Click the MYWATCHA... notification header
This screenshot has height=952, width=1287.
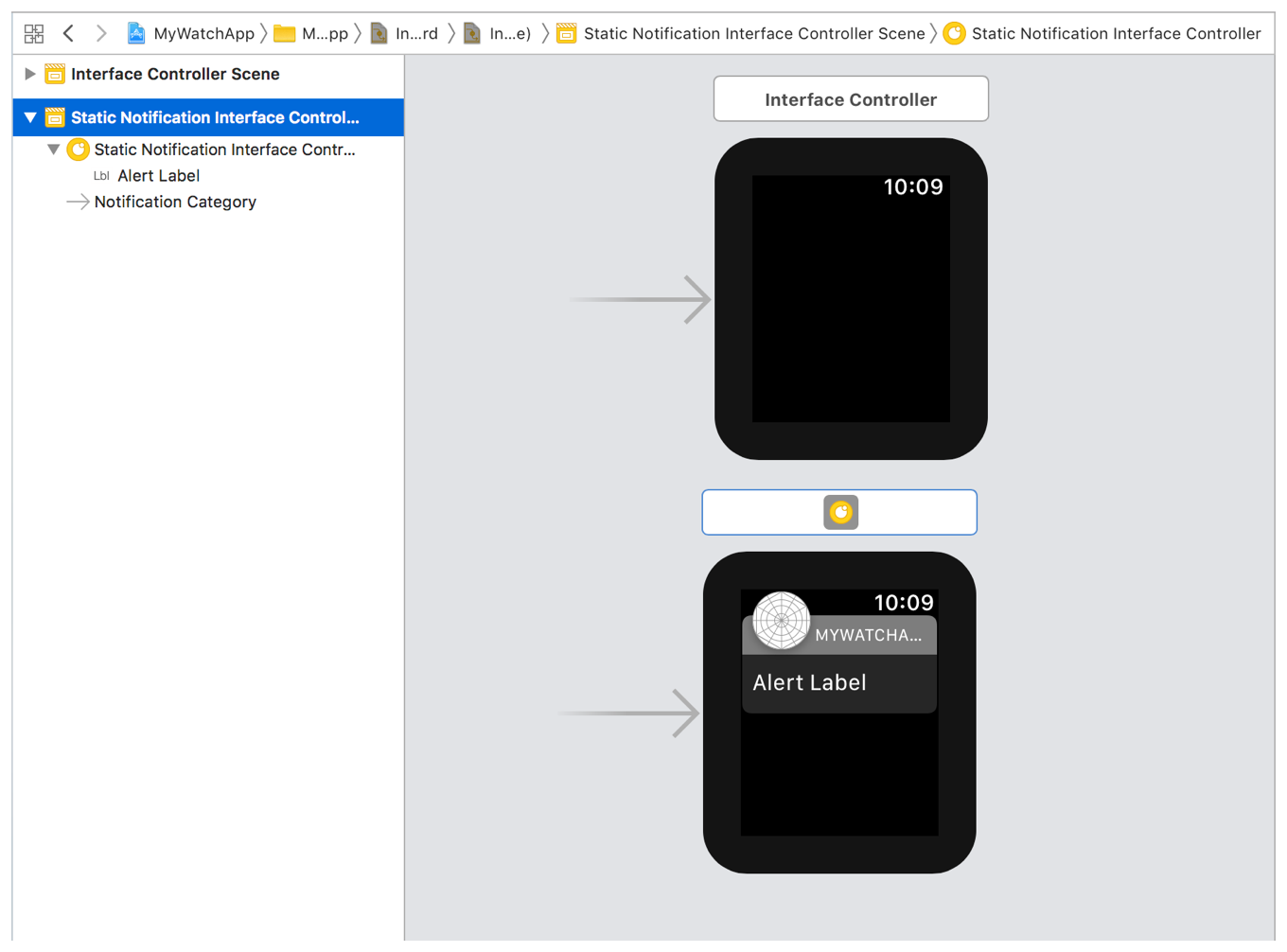868,635
